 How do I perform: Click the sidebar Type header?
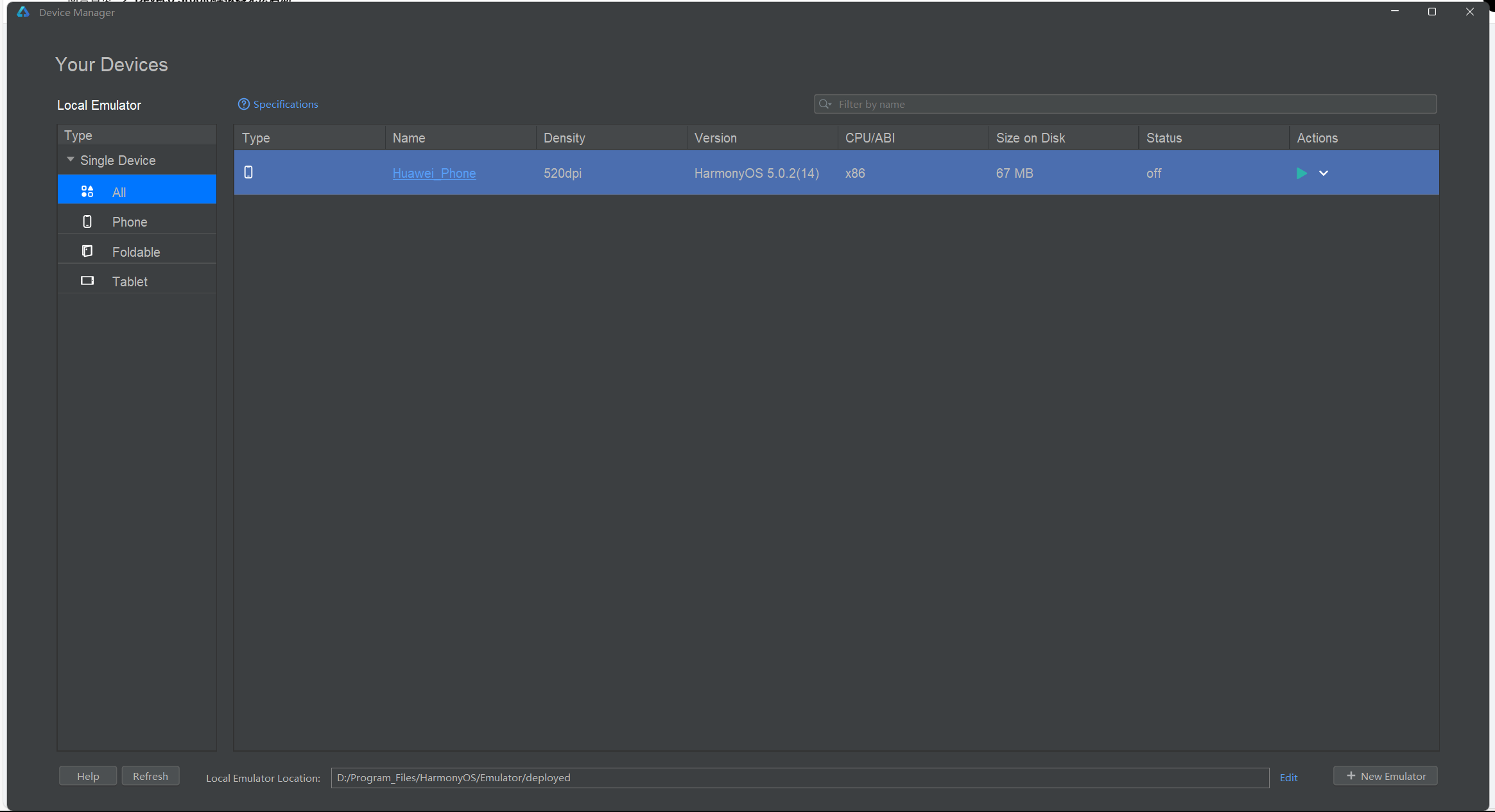point(137,135)
